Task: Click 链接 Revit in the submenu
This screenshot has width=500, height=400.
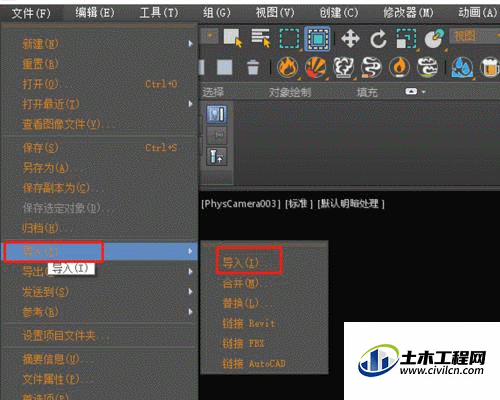Action: coord(265,323)
